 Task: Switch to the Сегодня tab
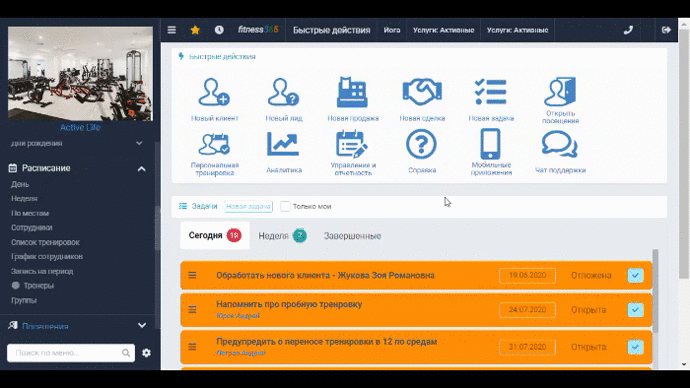coord(215,236)
